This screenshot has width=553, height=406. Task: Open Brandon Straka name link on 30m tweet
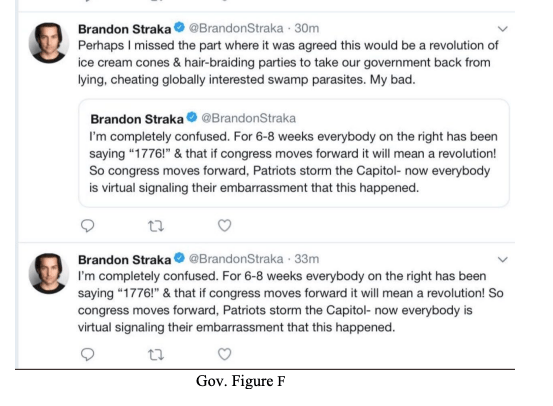(124, 29)
